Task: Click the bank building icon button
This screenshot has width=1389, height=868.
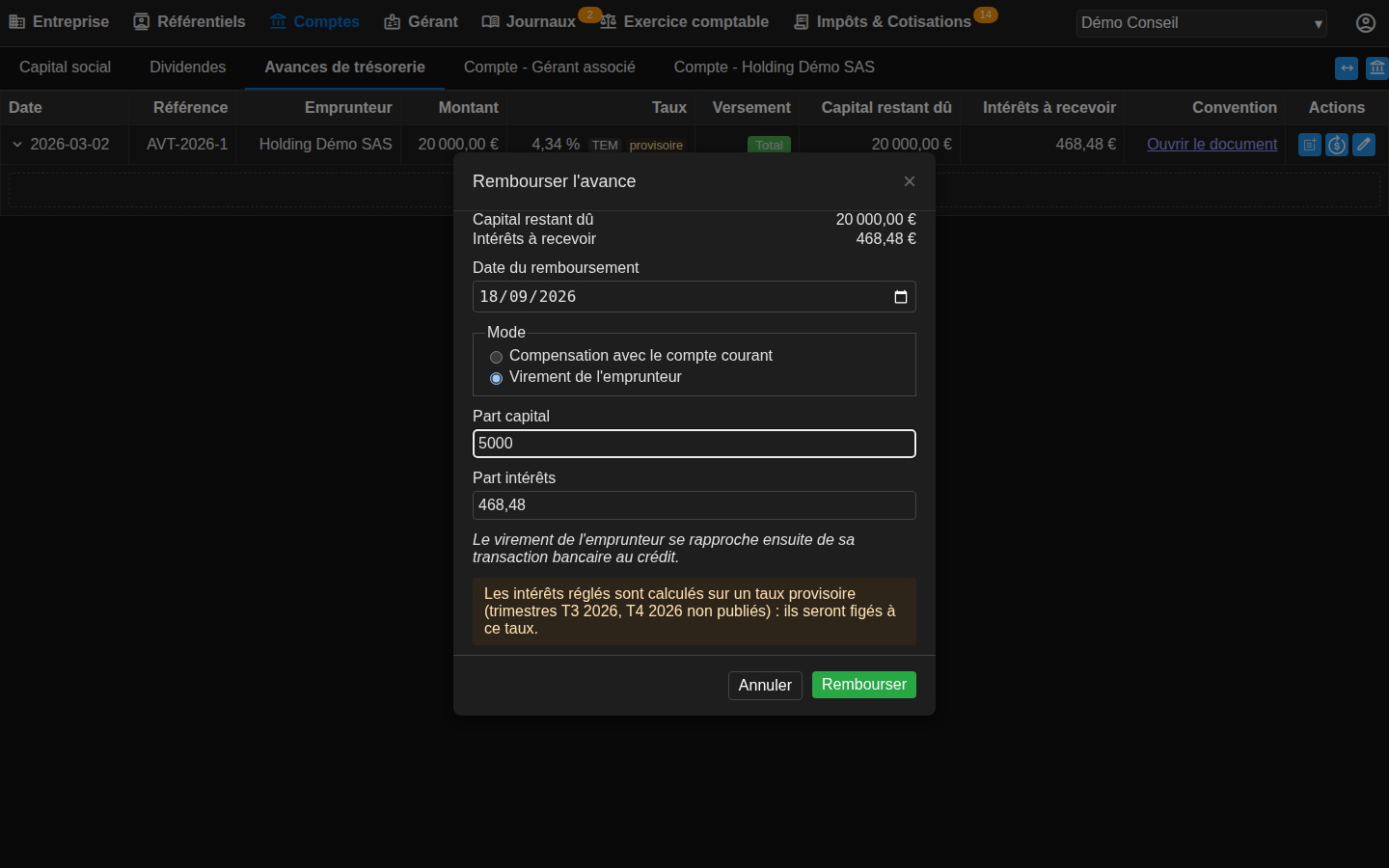Action: click(1376, 68)
